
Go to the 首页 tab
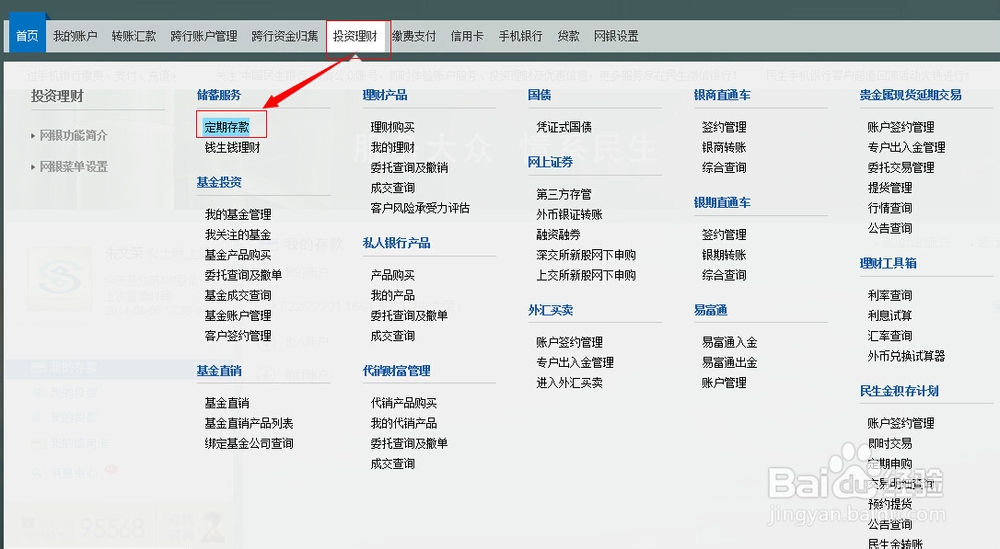[27, 36]
